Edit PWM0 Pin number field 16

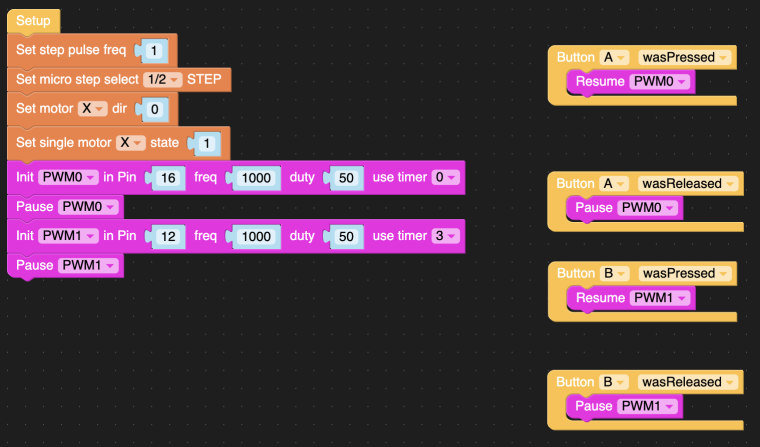click(x=168, y=178)
